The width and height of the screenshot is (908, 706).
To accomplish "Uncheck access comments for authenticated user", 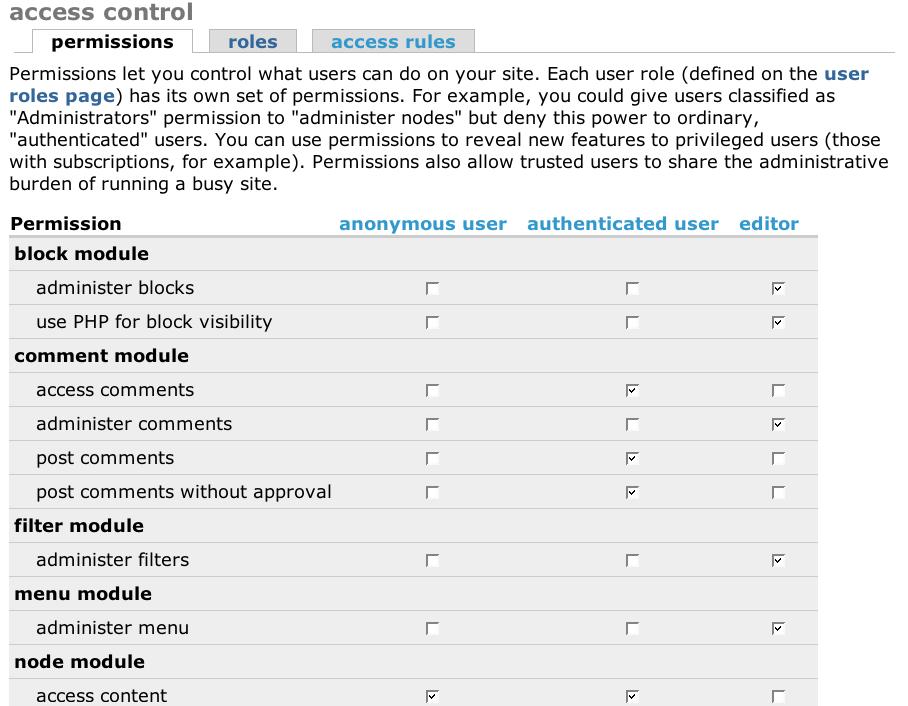I will (631, 391).
